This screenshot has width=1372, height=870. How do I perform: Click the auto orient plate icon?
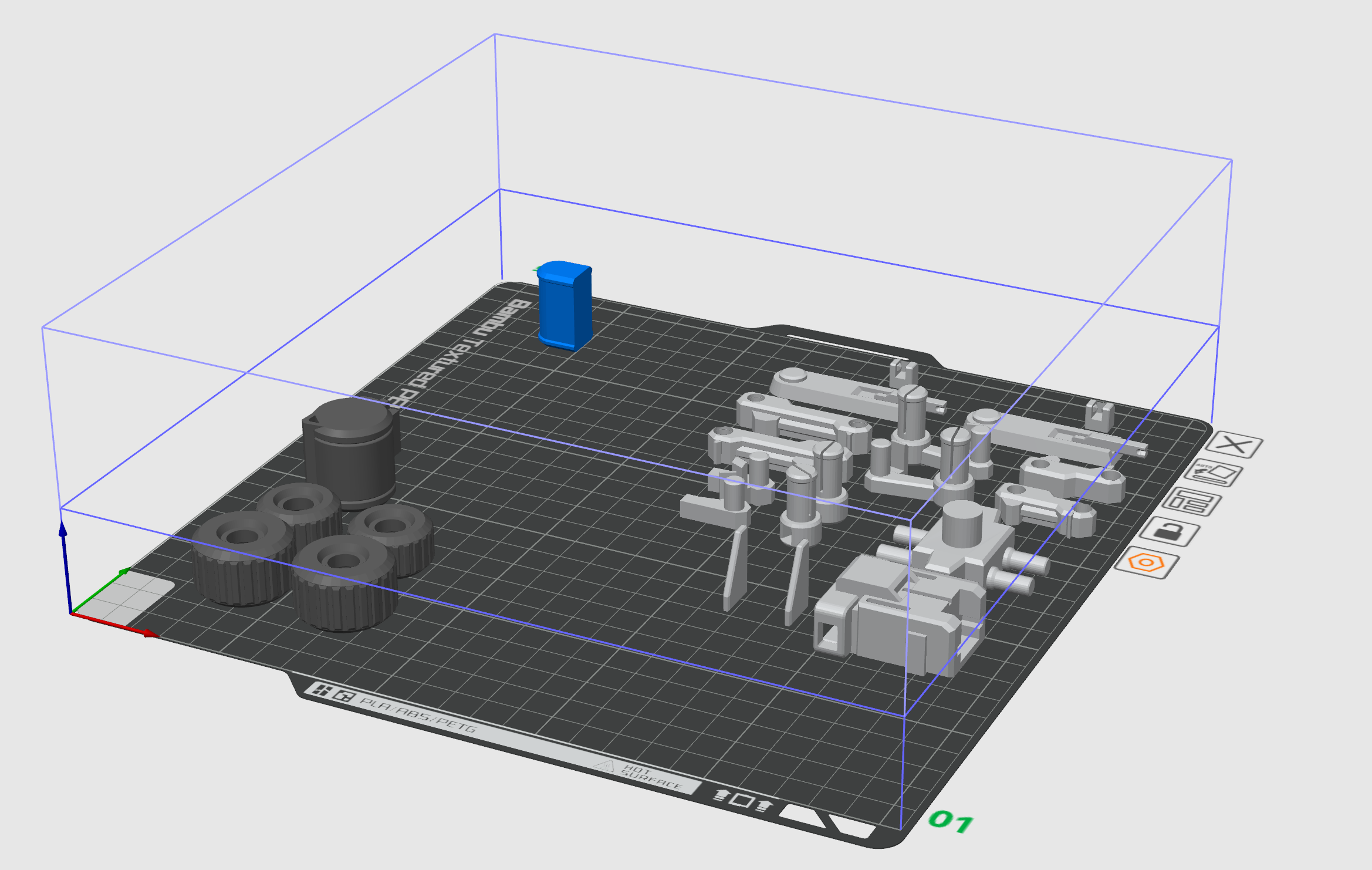click(1212, 473)
